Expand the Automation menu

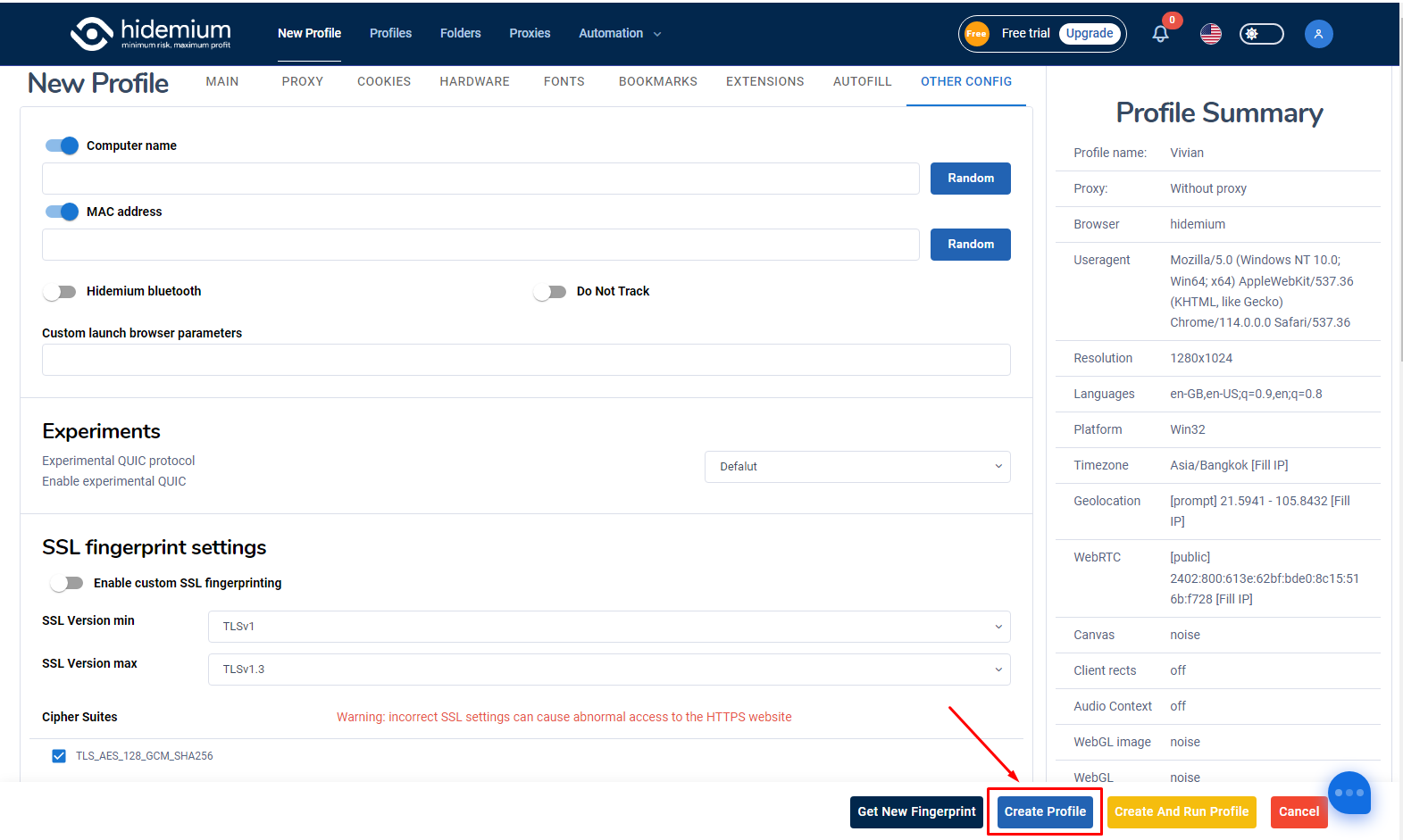tap(620, 34)
